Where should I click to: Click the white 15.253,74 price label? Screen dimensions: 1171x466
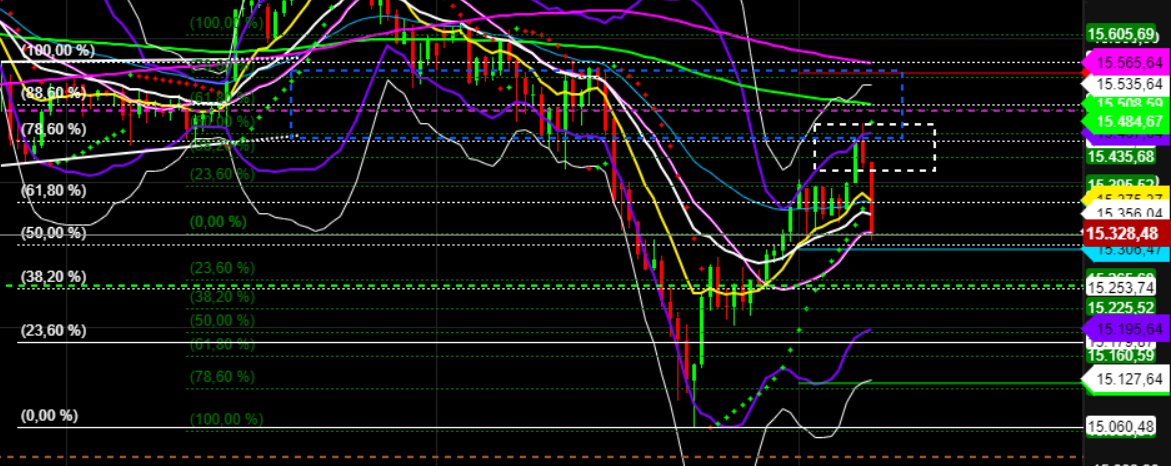[x=1121, y=288]
